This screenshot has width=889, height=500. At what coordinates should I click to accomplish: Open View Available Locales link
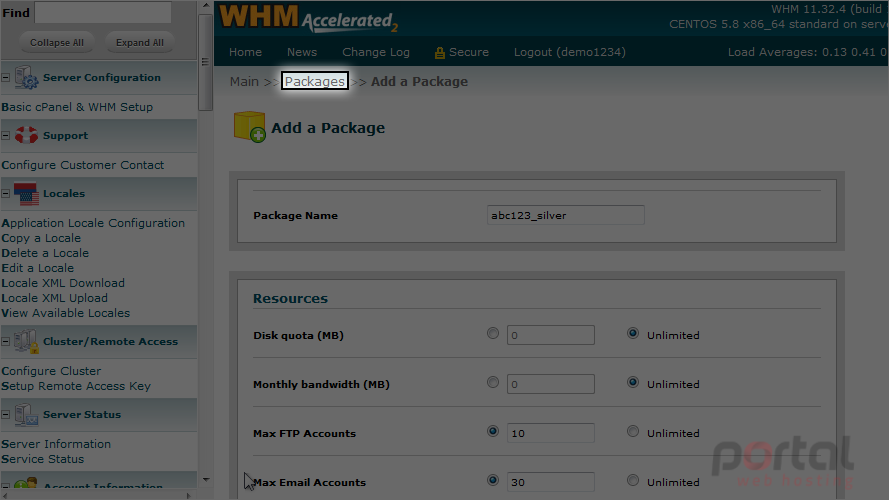(x=65, y=313)
